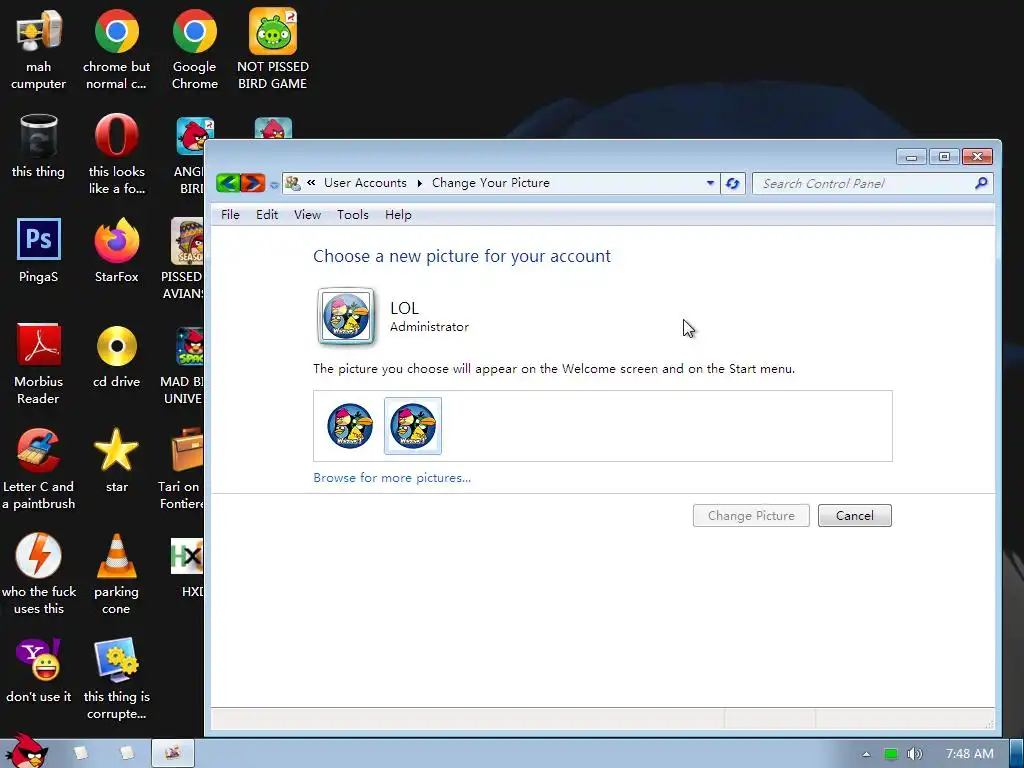Select the 'star' desktop icon
1024x768 pixels.
click(x=116, y=461)
